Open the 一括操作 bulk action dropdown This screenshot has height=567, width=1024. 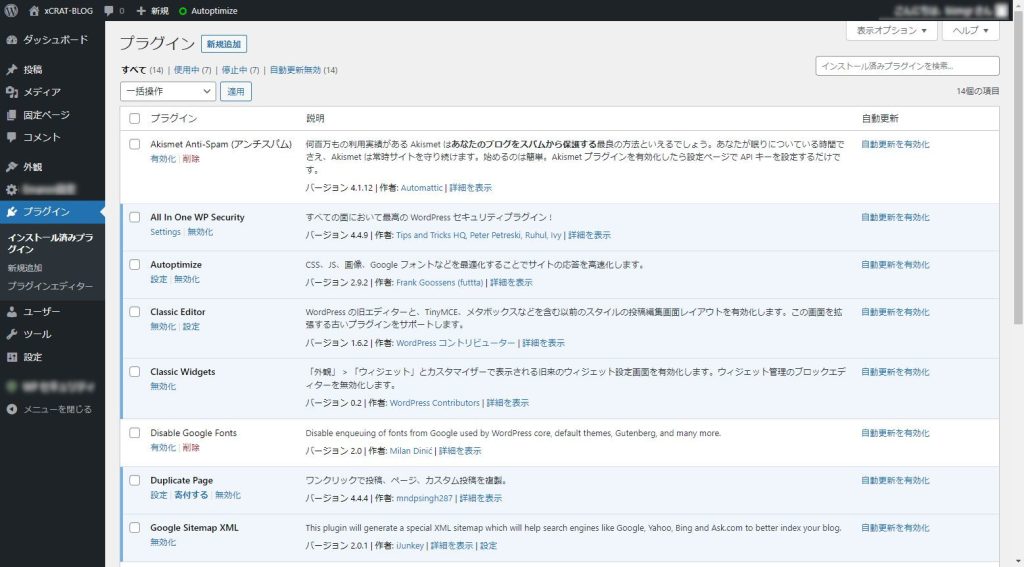pos(168,91)
